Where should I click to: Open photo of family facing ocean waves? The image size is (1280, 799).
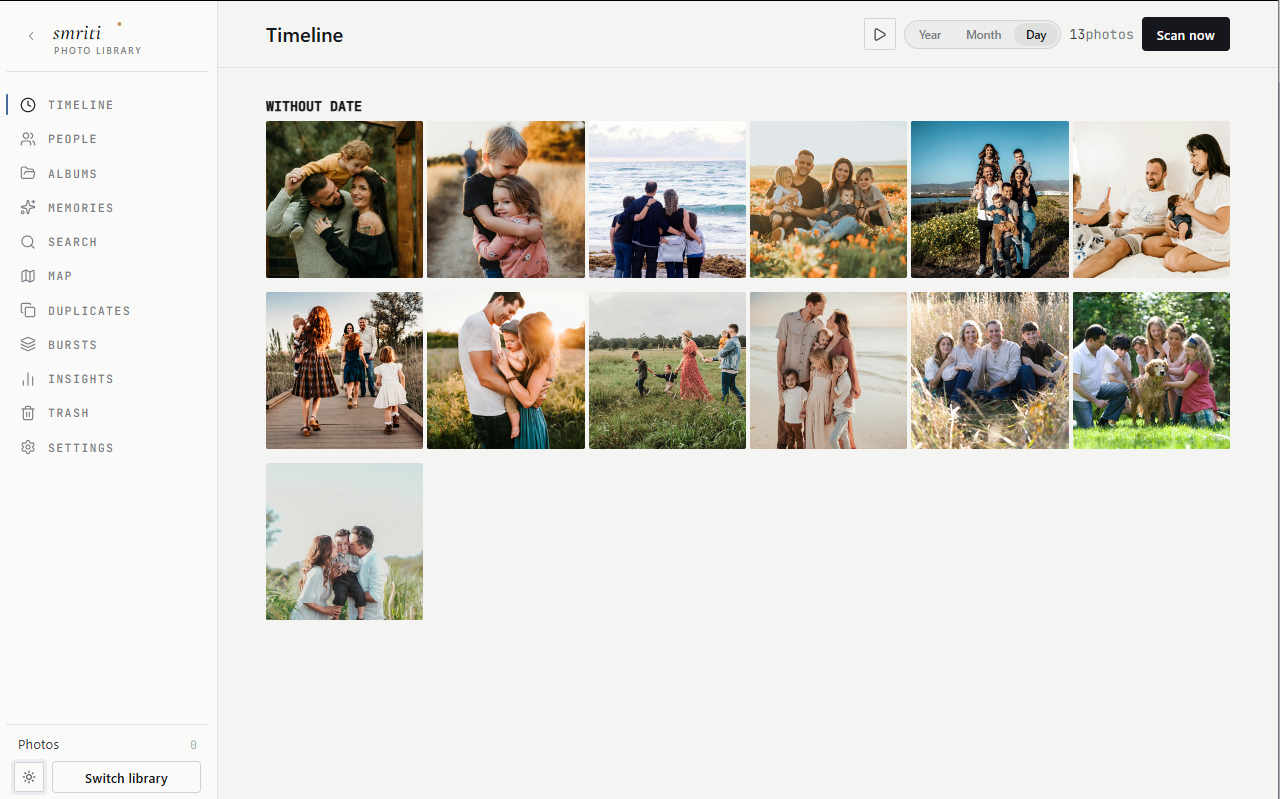click(x=667, y=199)
